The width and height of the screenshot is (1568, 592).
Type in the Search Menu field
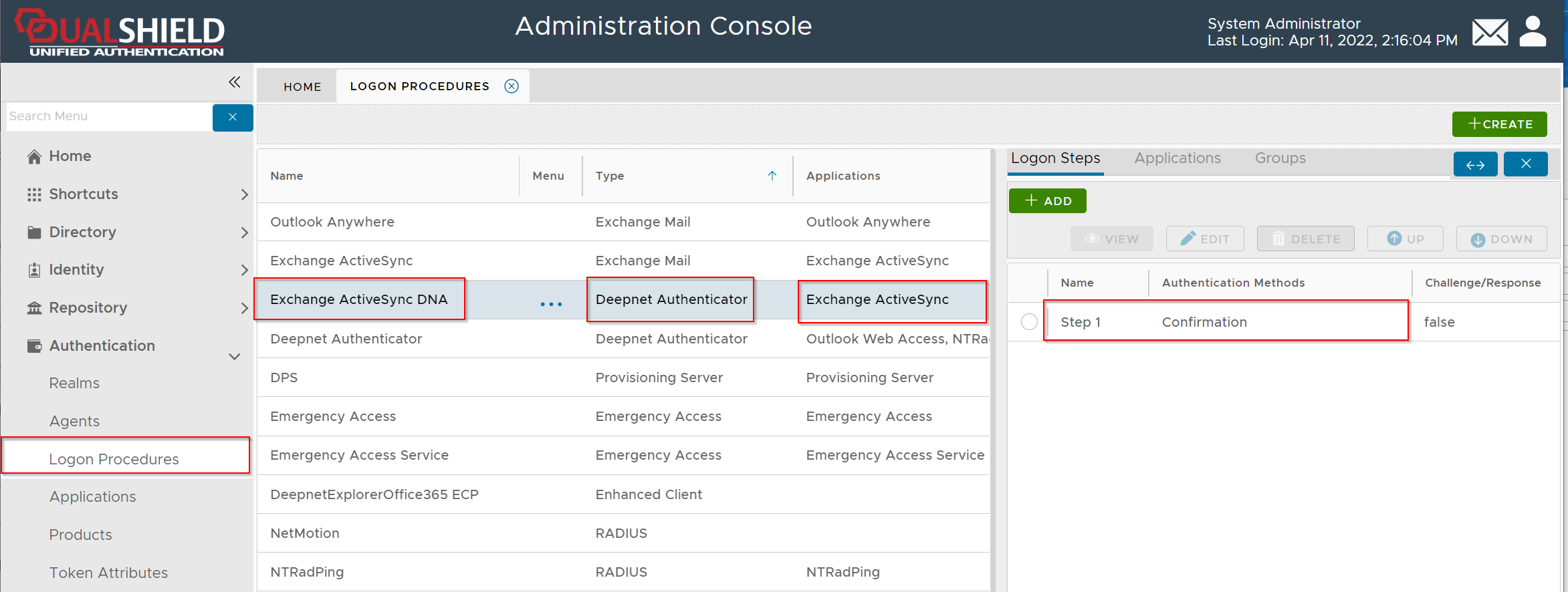[x=108, y=117]
